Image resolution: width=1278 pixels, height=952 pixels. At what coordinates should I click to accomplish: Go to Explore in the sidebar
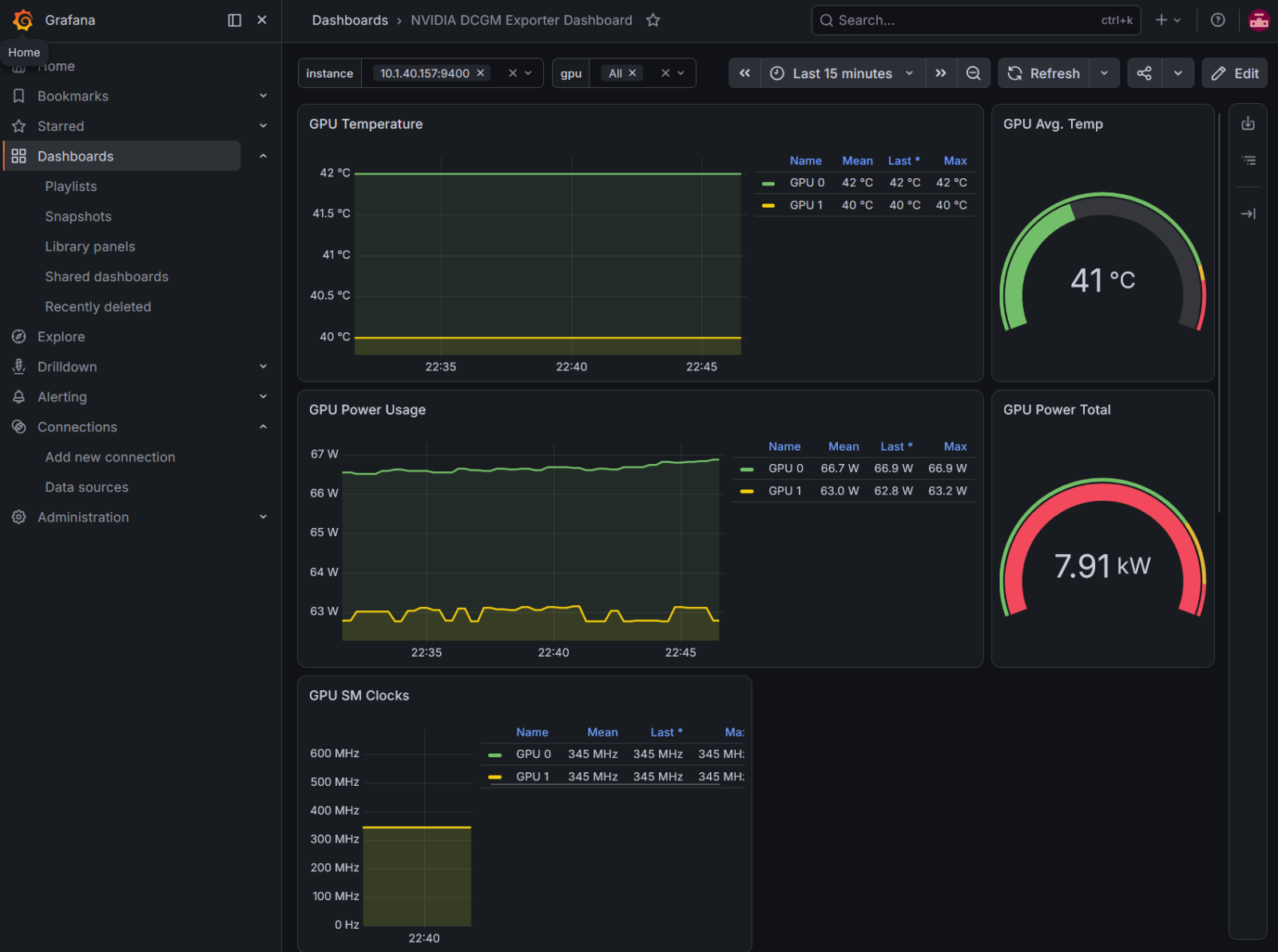62,337
